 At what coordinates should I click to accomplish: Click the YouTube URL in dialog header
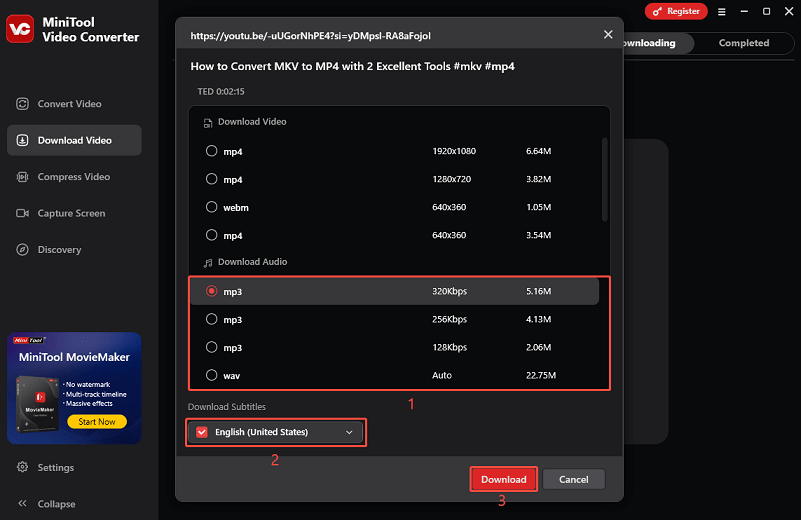310,36
